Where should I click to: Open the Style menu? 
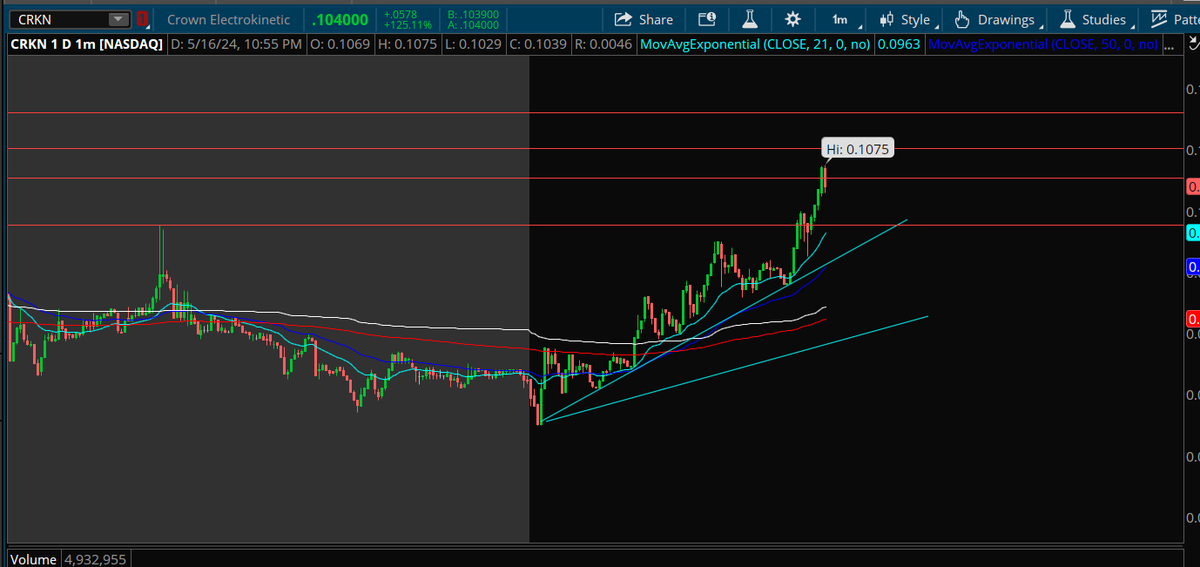point(907,19)
